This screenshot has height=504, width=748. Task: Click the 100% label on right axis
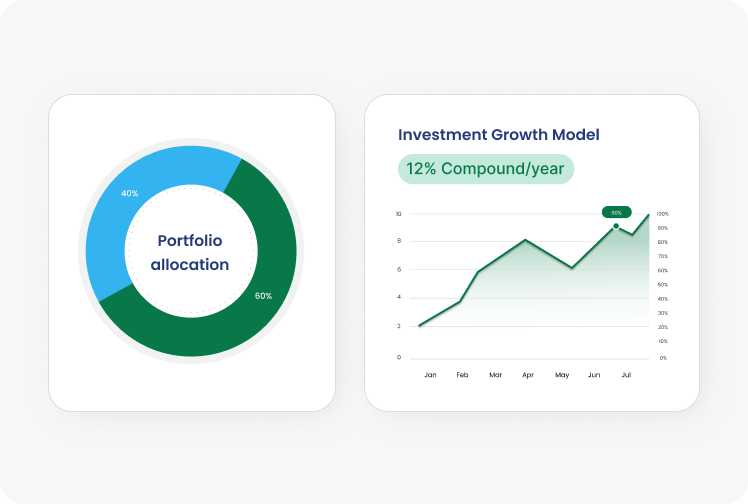(663, 214)
